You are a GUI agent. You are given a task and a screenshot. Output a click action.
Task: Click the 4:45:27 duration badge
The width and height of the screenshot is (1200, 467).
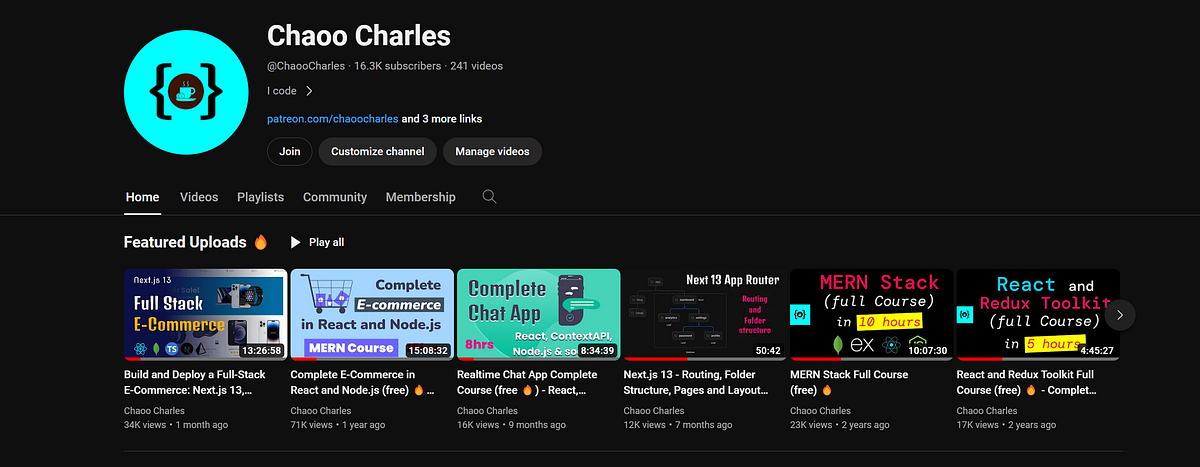pos(1098,350)
